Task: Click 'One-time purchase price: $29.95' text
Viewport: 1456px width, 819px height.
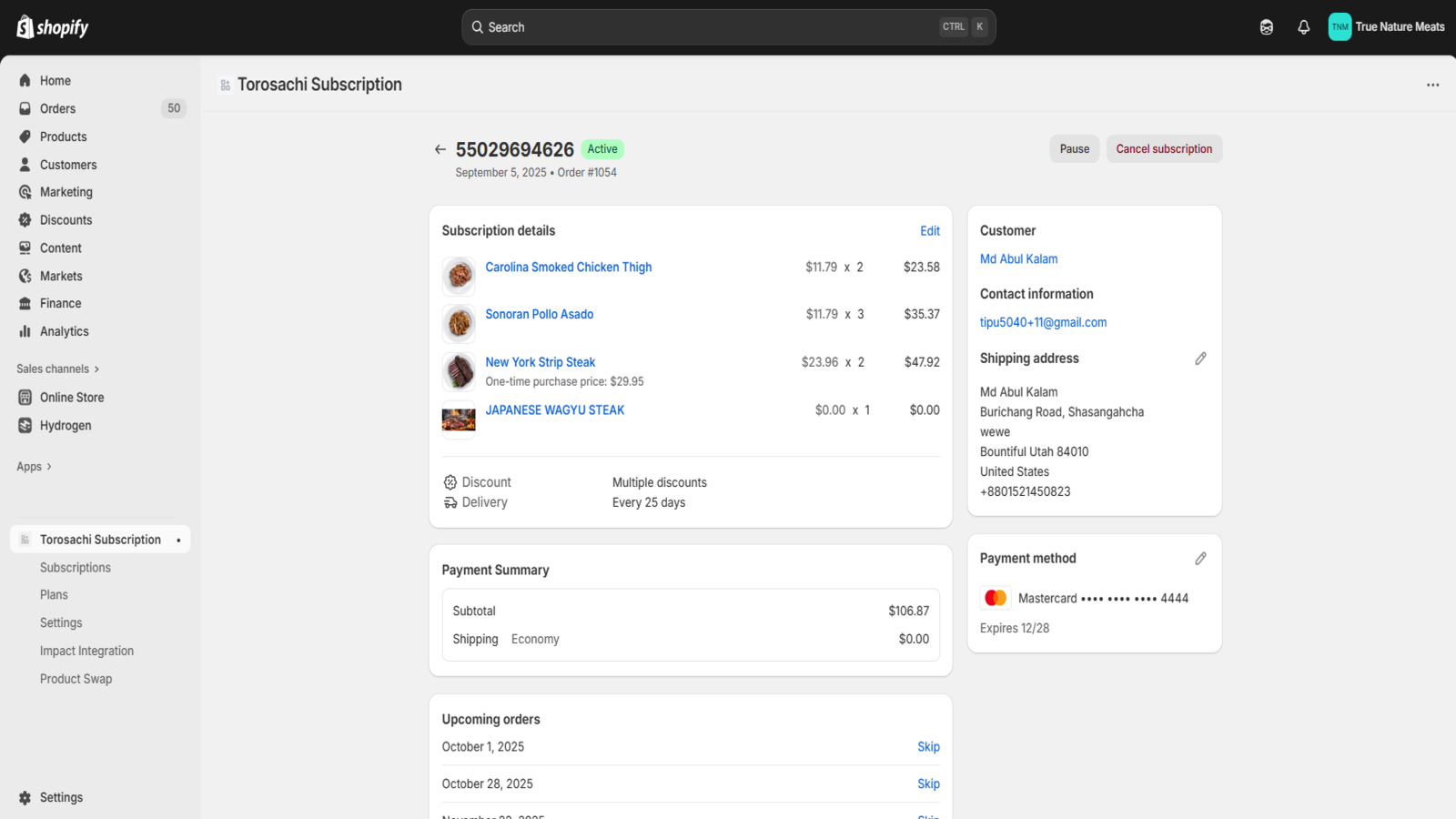Action: pos(564,382)
